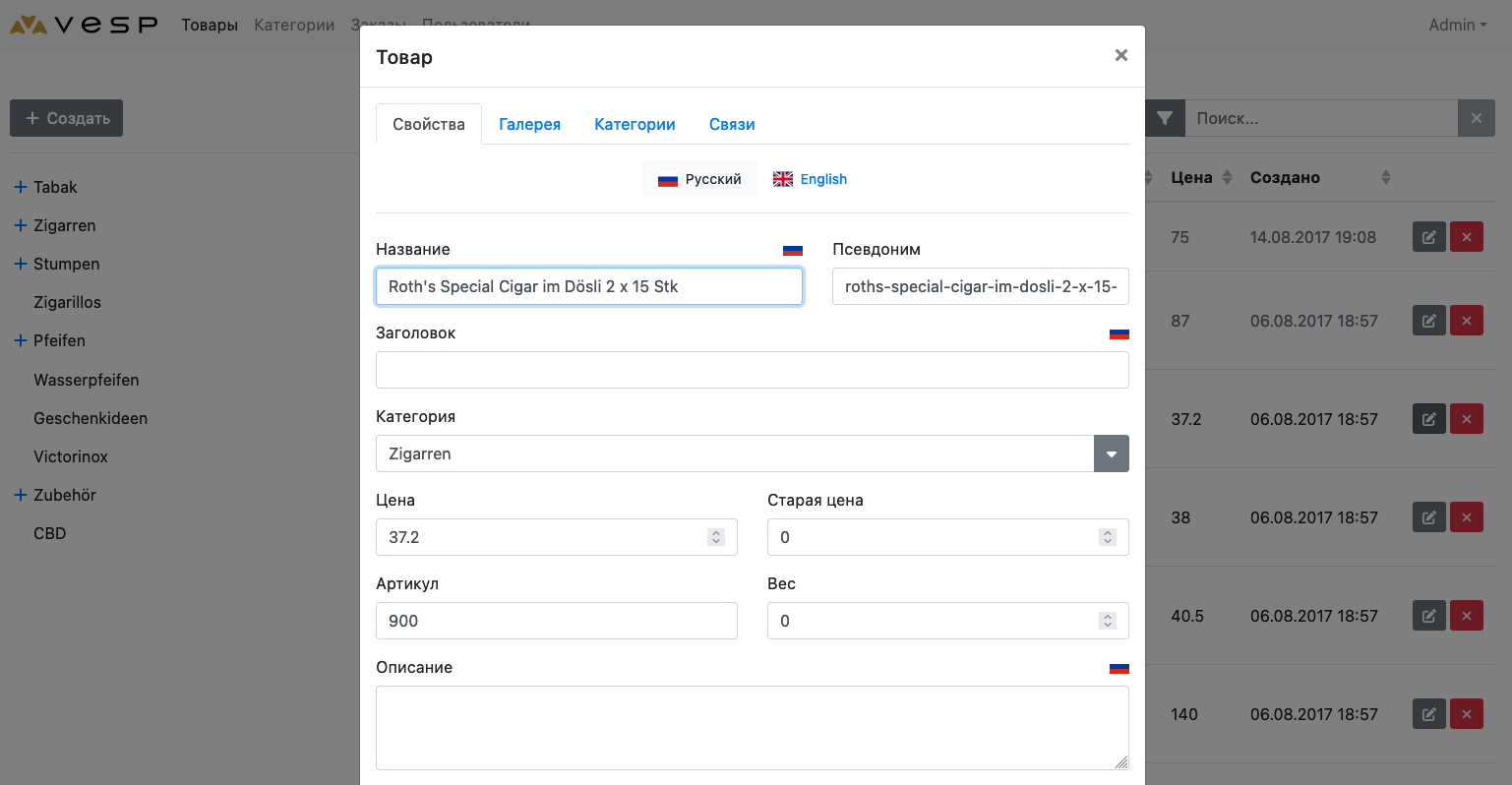Open the Связи tab
The image size is (1512, 785).
click(732, 124)
